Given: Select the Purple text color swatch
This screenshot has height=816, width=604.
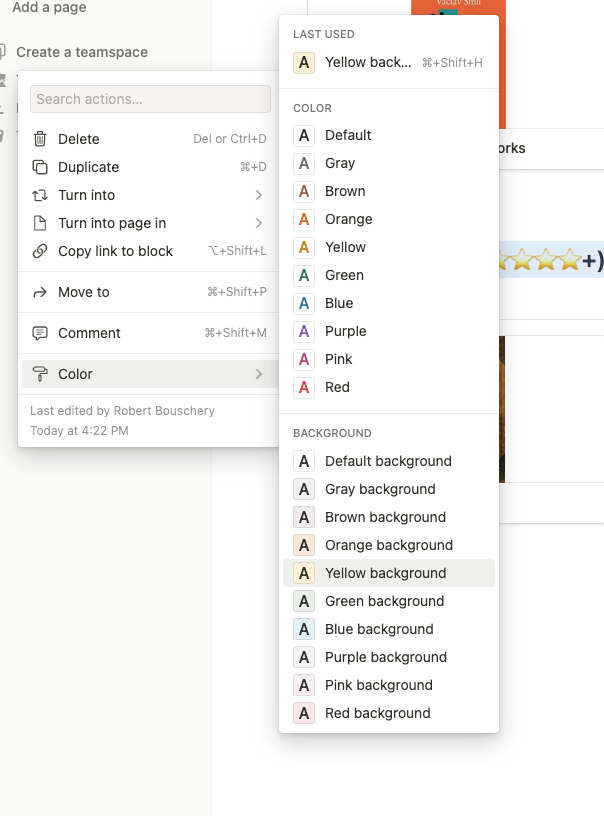Looking at the screenshot, I should pos(304,331).
